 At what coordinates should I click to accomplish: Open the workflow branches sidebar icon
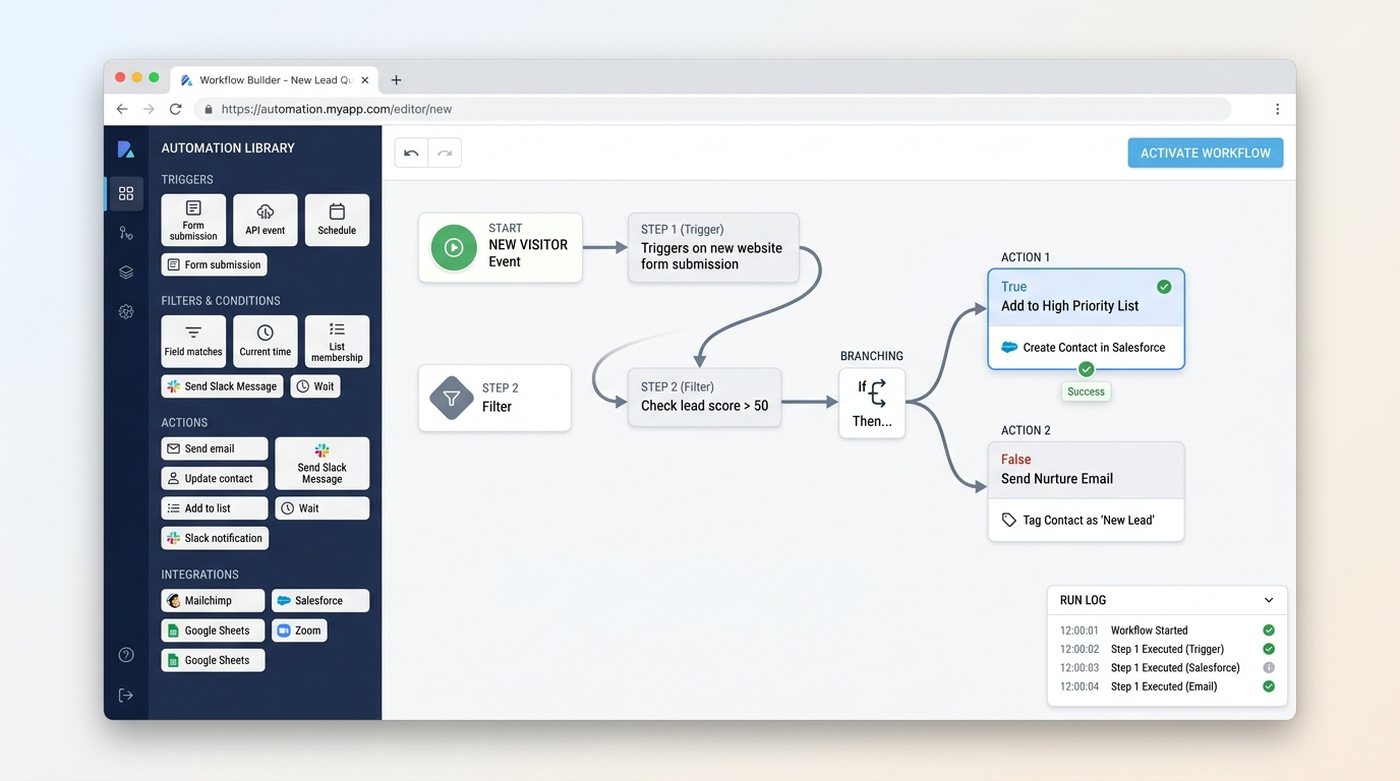coord(126,233)
